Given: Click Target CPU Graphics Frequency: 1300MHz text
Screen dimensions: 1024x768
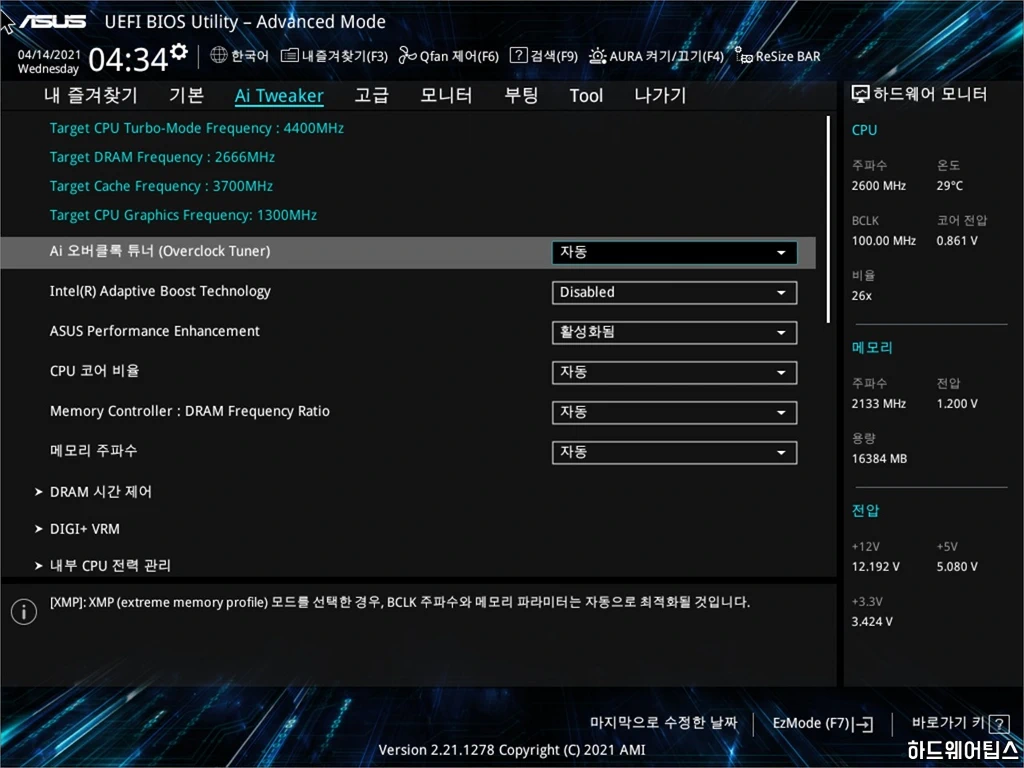Looking at the screenshot, I should pos(183,216).
